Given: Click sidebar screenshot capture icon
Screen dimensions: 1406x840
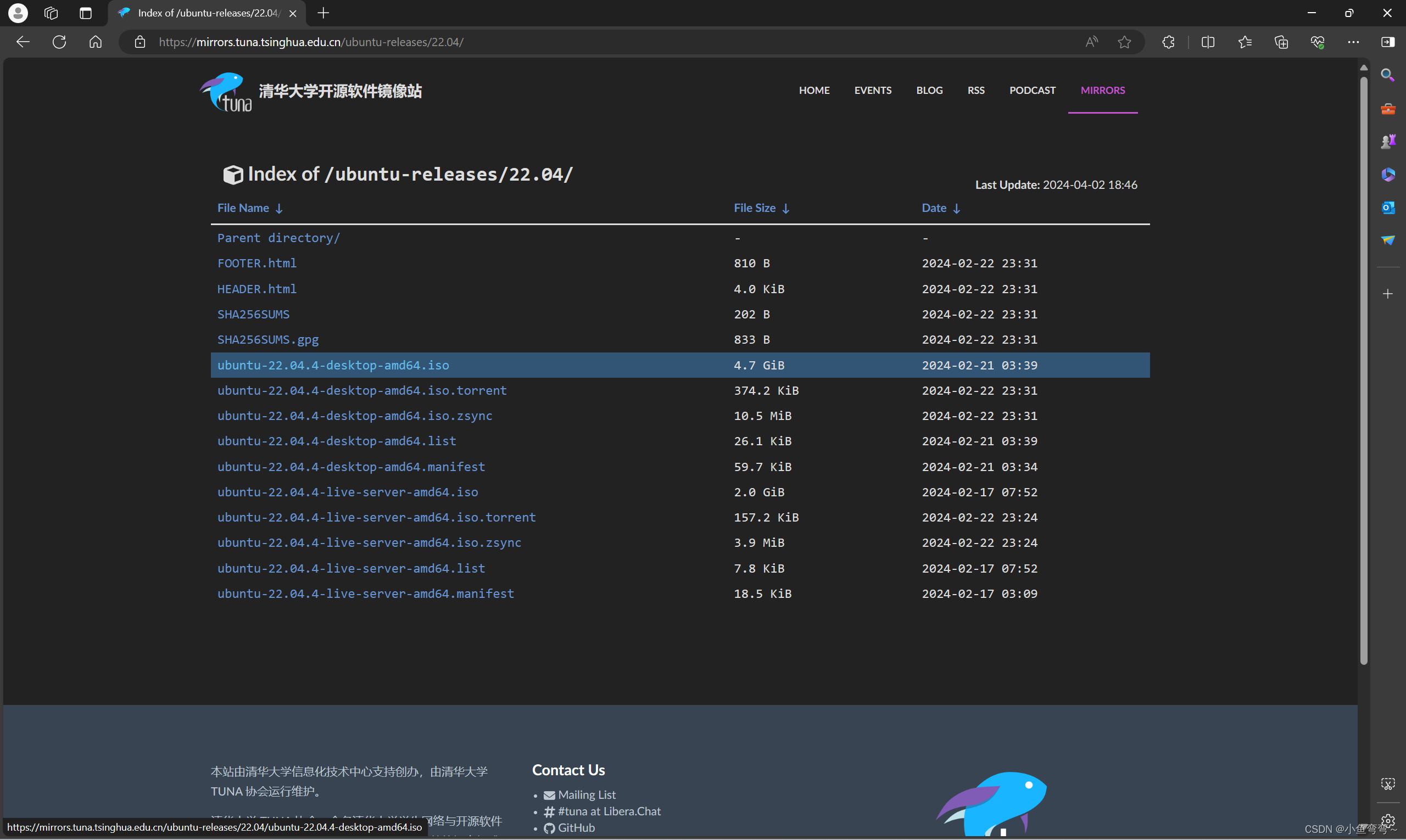Looking at the screenshot, I should tap(1387, 784).
